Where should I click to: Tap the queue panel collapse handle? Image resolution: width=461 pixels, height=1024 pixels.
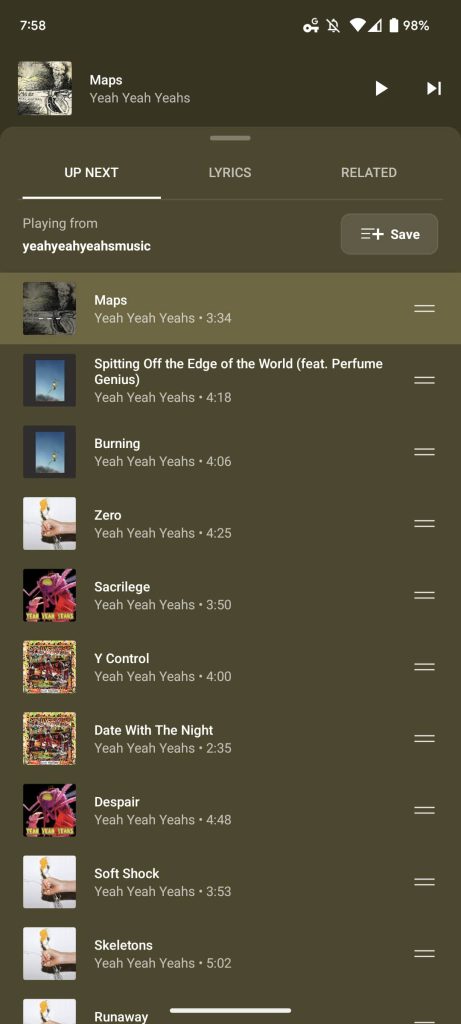point(230,138)
